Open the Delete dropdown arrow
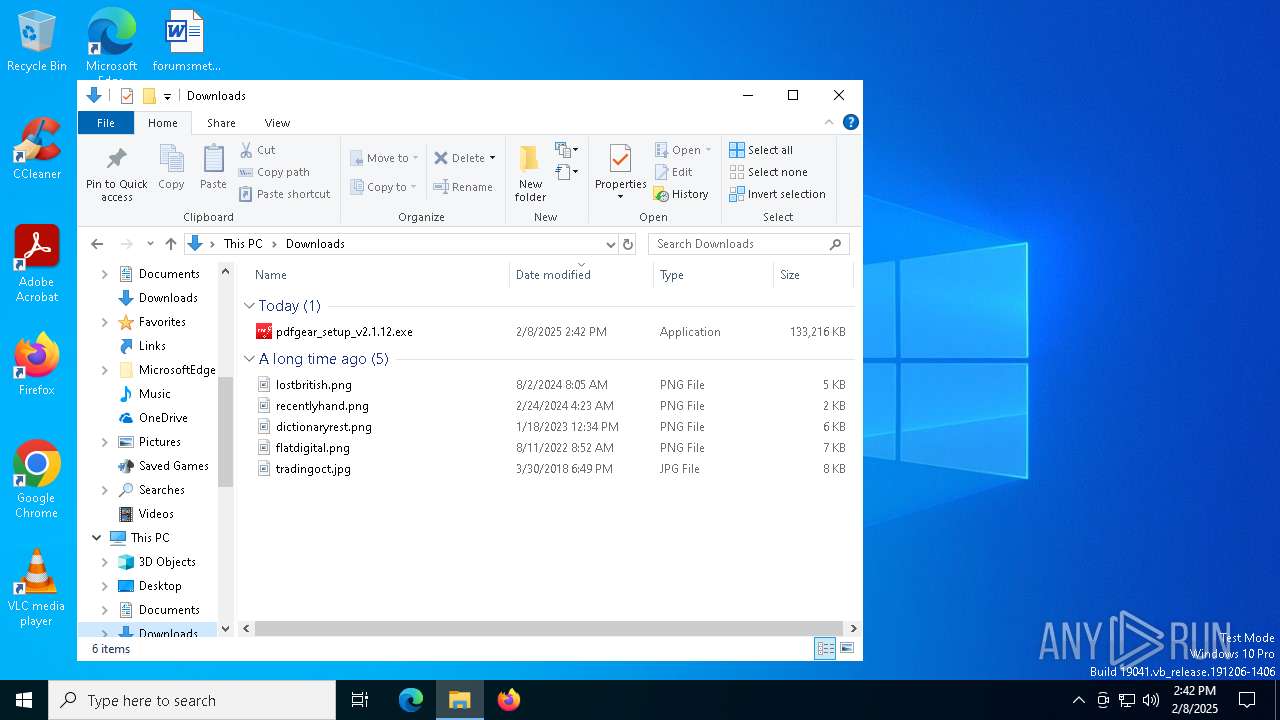 492,158
